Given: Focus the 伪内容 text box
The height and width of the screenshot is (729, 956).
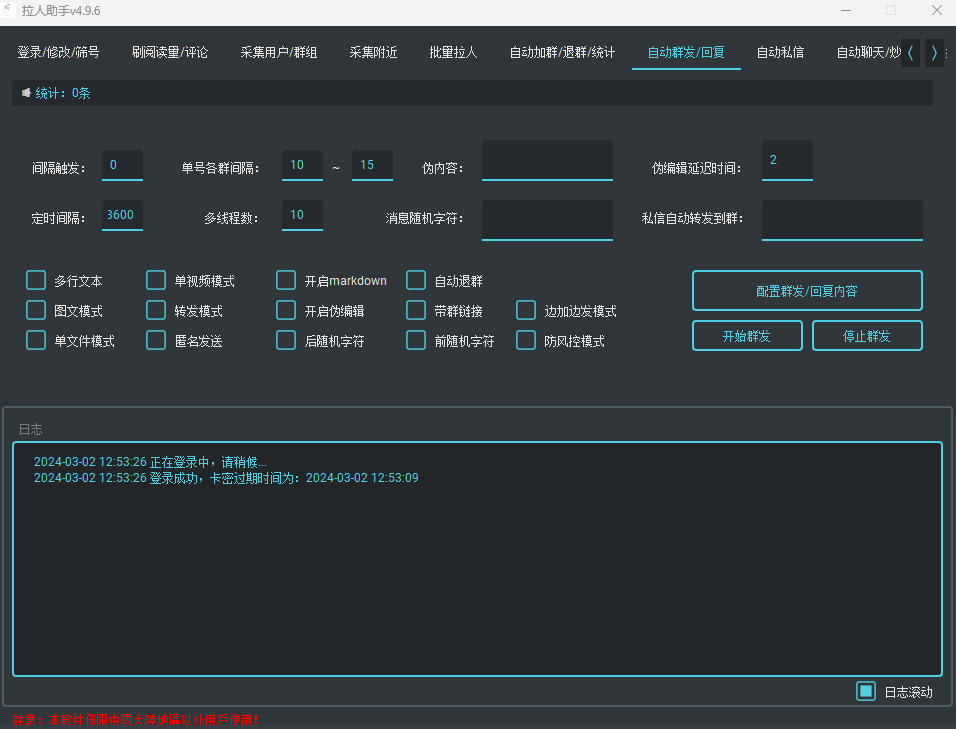Looking at the screenshot, I should pos(547,160).
